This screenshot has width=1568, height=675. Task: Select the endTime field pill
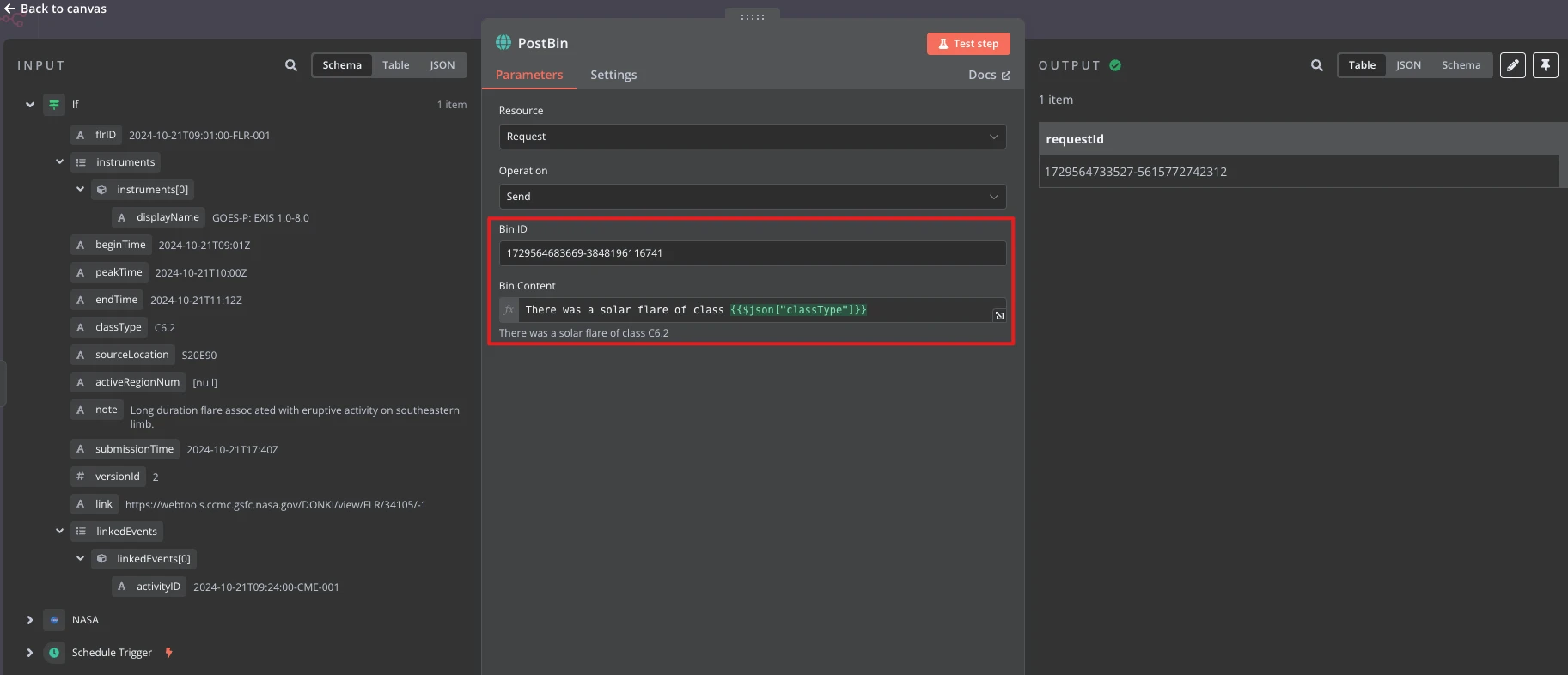coord(107,300)
